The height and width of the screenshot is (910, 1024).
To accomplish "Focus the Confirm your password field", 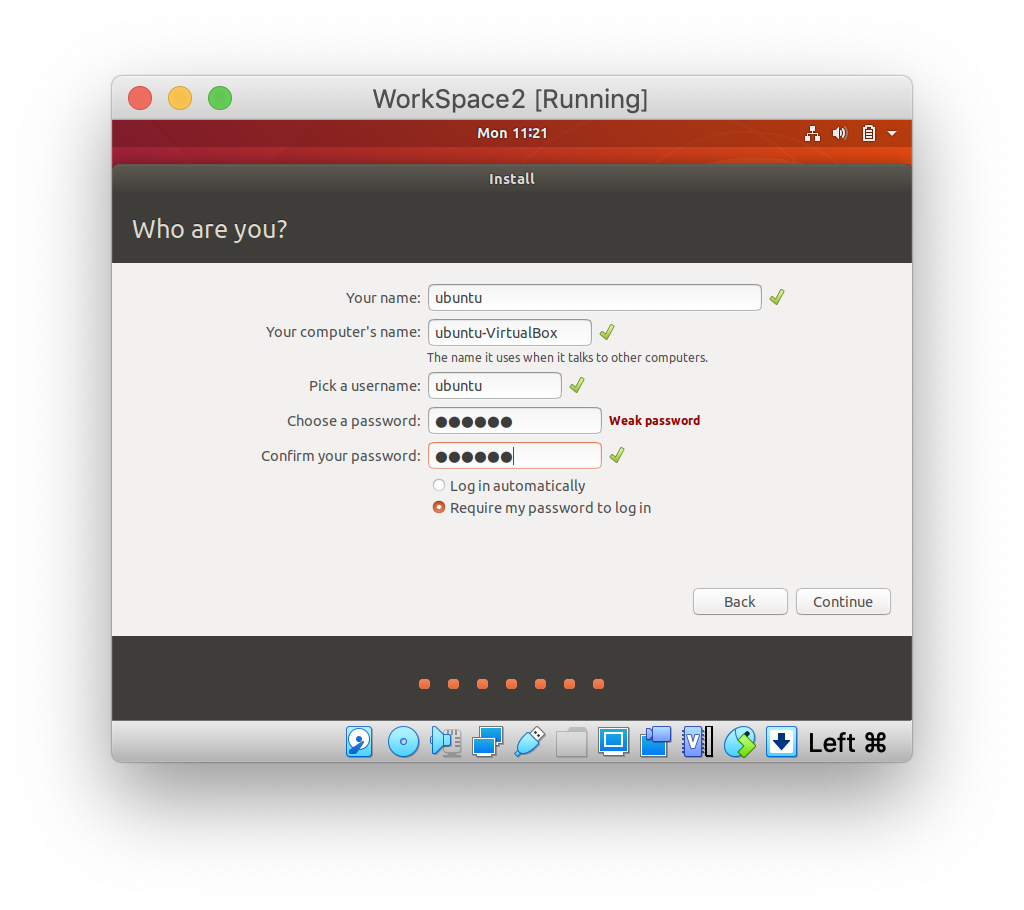I will 515,455.
